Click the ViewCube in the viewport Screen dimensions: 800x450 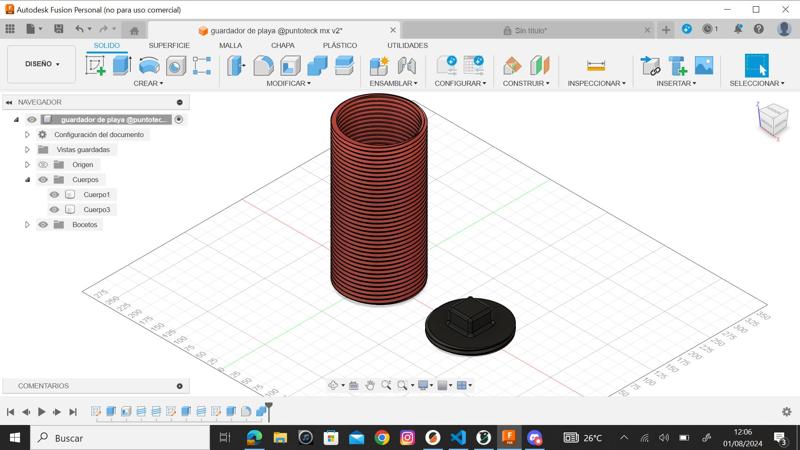tap(771, 120)
